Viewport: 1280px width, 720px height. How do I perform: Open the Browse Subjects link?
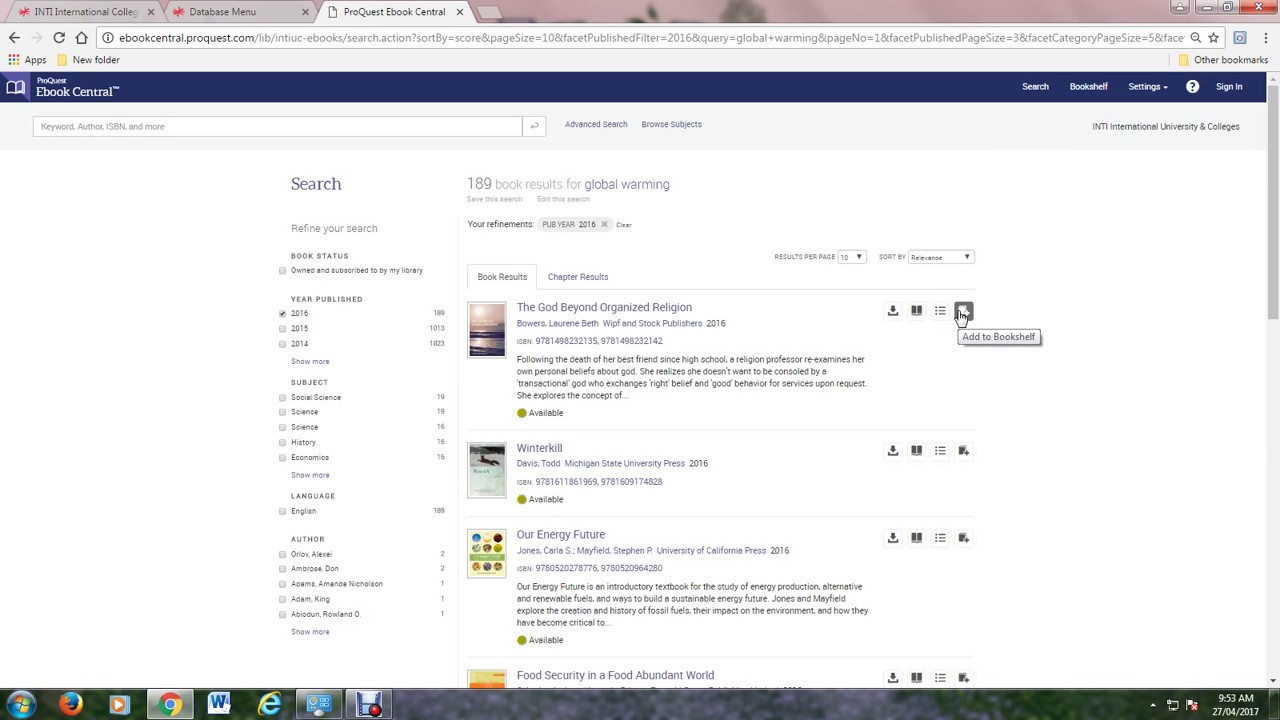(671, 125)
